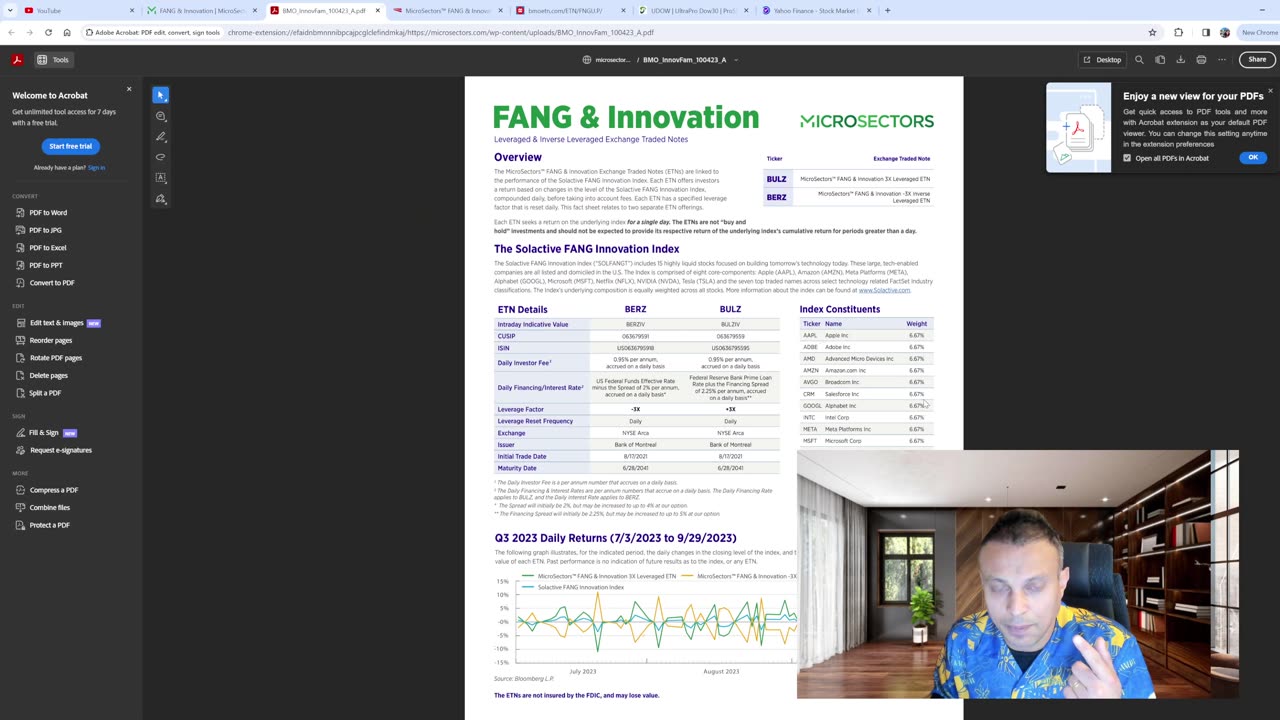Select PDF to Word conversion
The width and height of the screenshot is (1280, 720).
pos(48,212)
